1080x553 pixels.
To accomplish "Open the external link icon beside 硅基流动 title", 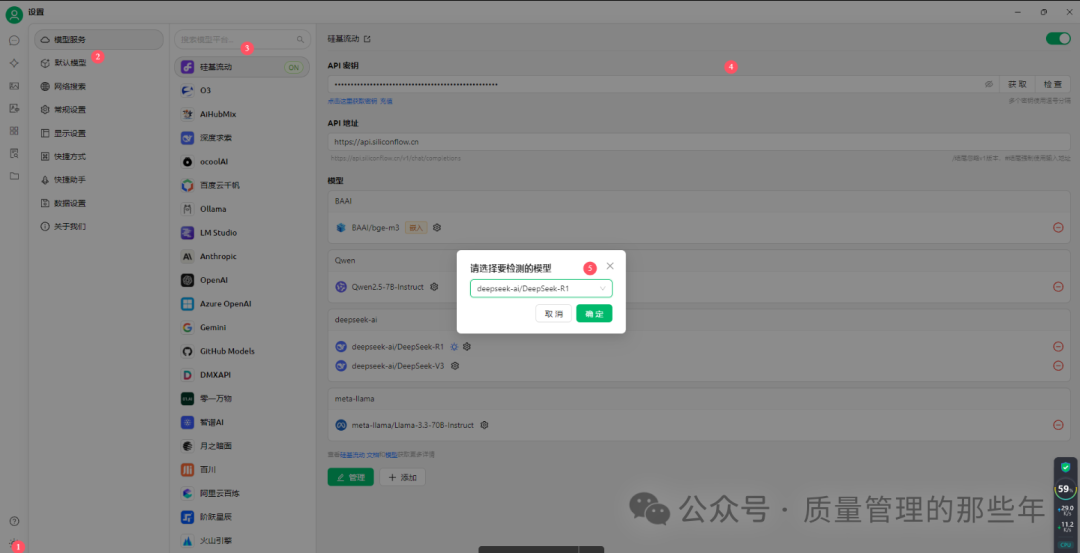I will [367, 39].
